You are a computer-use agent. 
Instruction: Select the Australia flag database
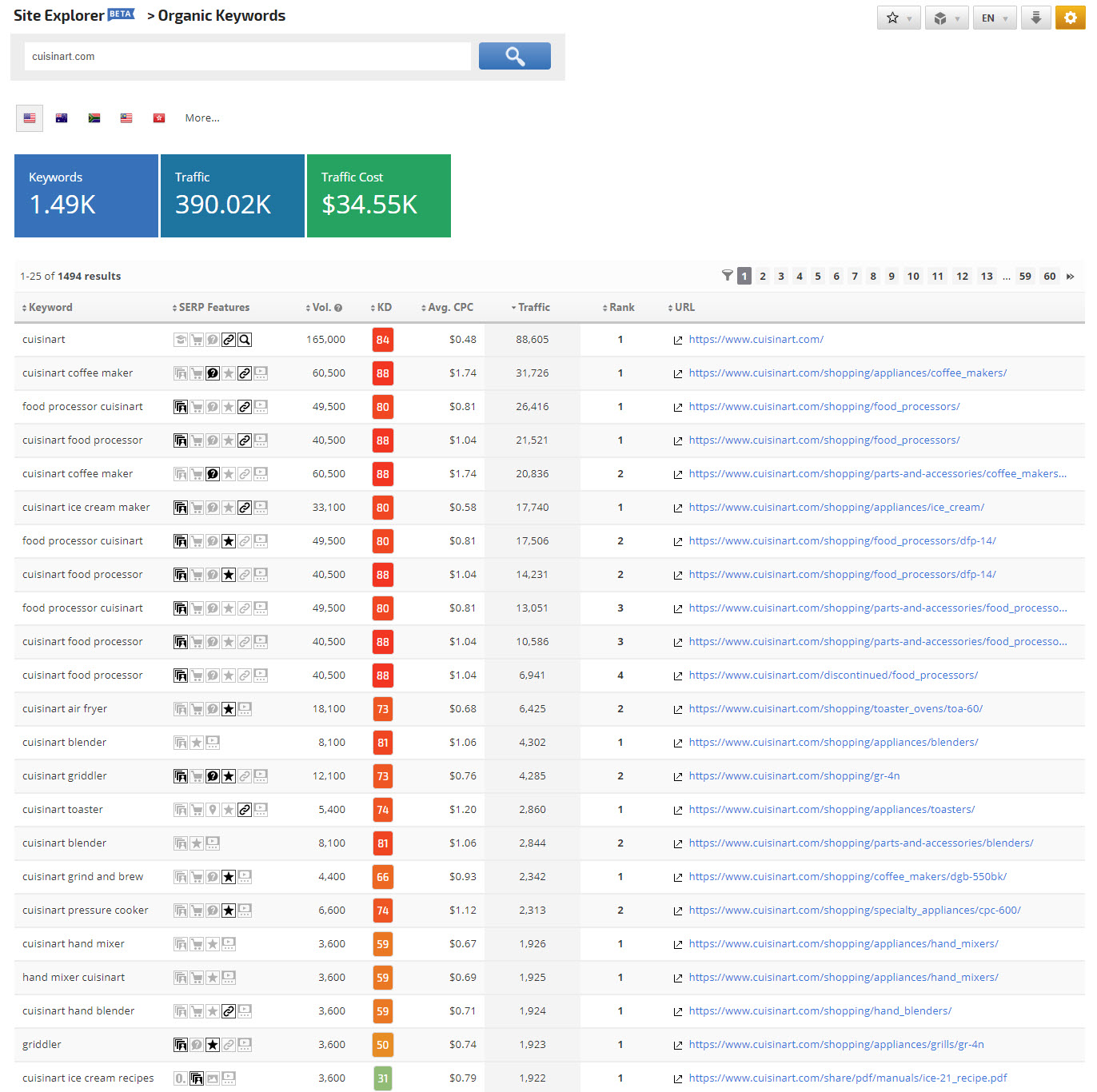coord(62,118)
